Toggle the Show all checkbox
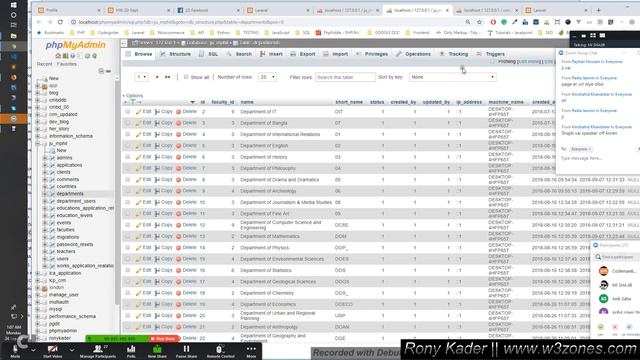Screen dimensions: 640x360 point(186,77)
